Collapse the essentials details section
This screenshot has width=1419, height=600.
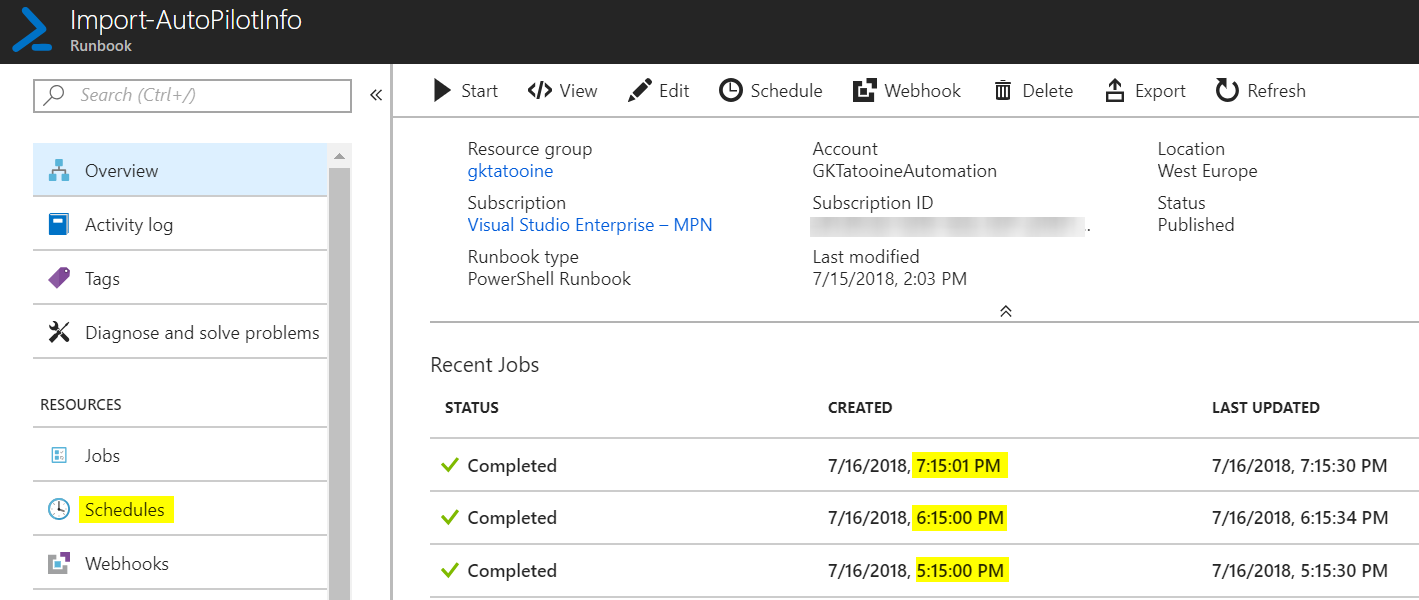pyautogui.click(x=1005, y=311)
